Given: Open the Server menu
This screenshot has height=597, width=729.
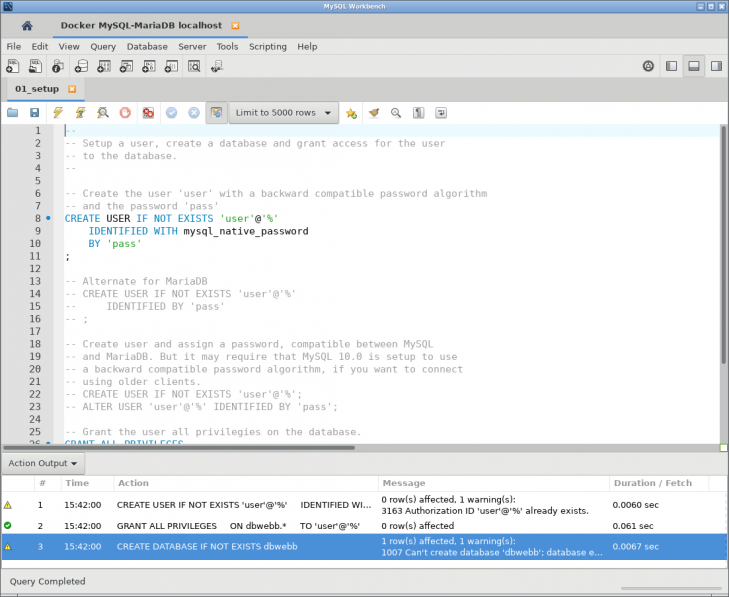Looking at the screenshot, I should [192, 46].
